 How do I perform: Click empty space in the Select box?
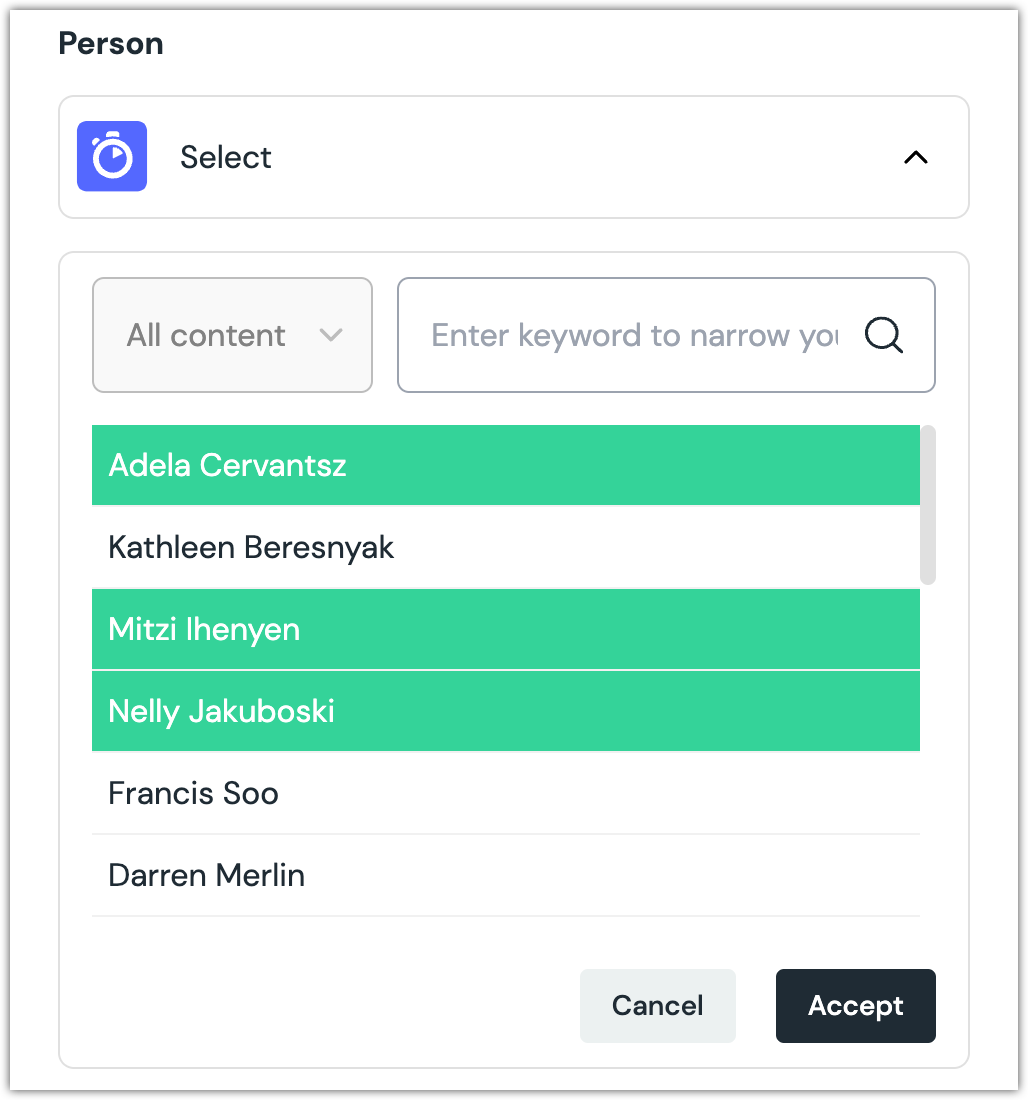pos(580,157)
